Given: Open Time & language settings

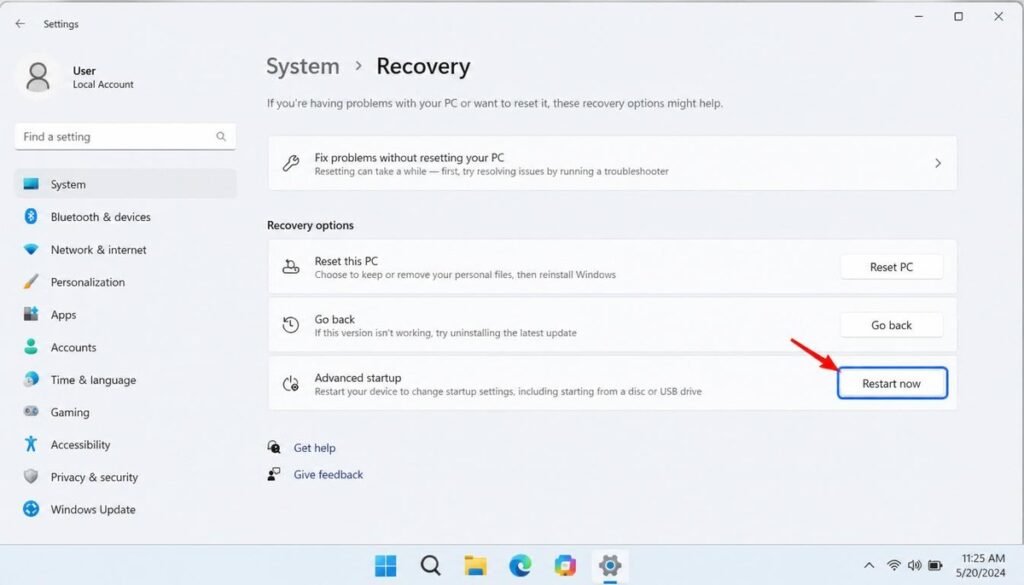Looking at the screenshot, I should coord(125,380).
